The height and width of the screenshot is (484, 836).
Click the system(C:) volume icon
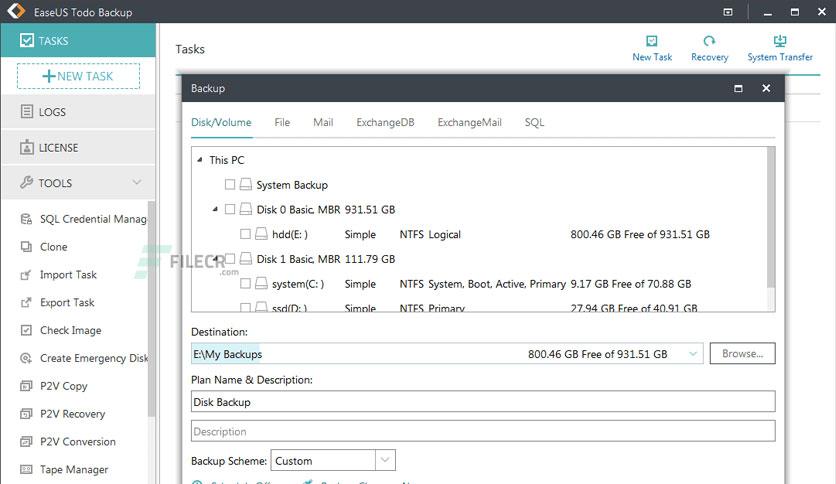click(x=261, y=283)
